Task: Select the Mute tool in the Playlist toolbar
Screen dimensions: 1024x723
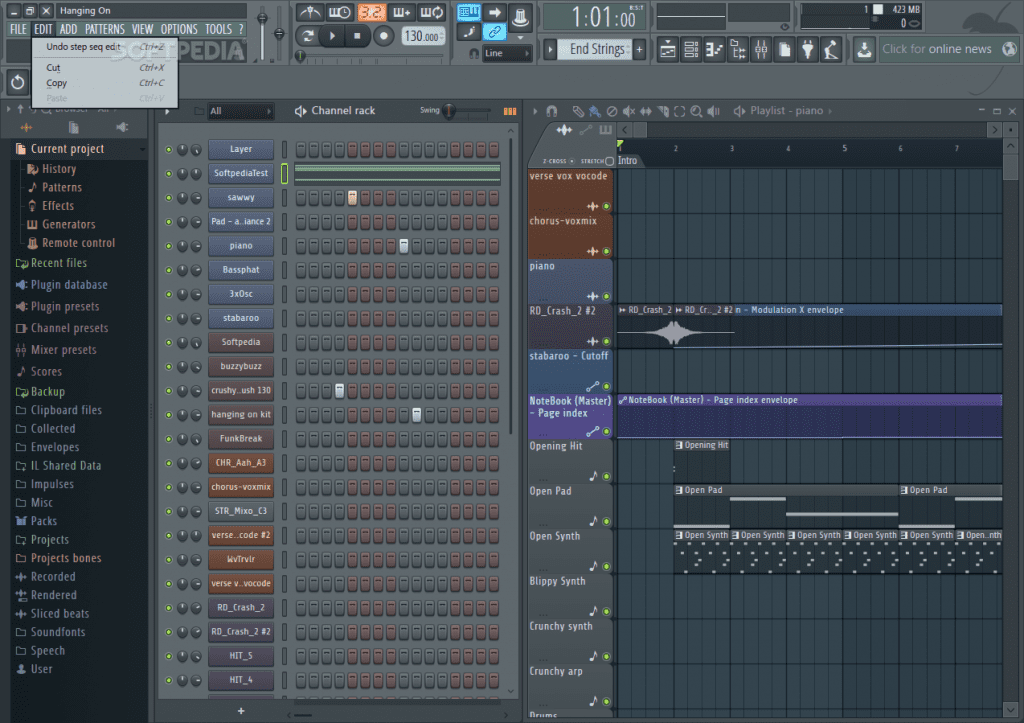Action: tap(628, 110)
